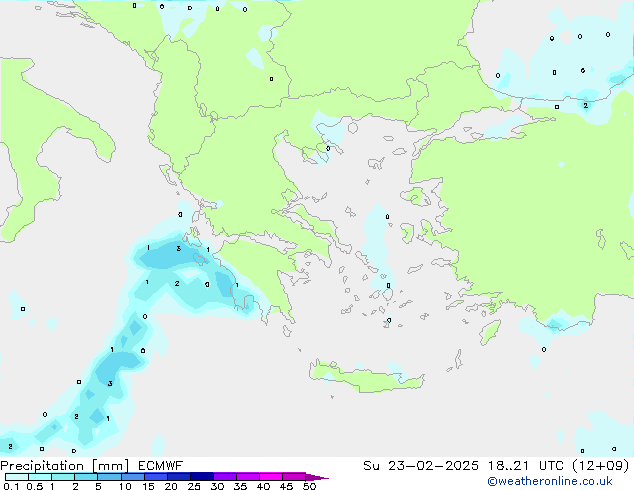Click the 45–50 mm legend color swatch
The image size is (634, 490).
(x=294, y=477)
